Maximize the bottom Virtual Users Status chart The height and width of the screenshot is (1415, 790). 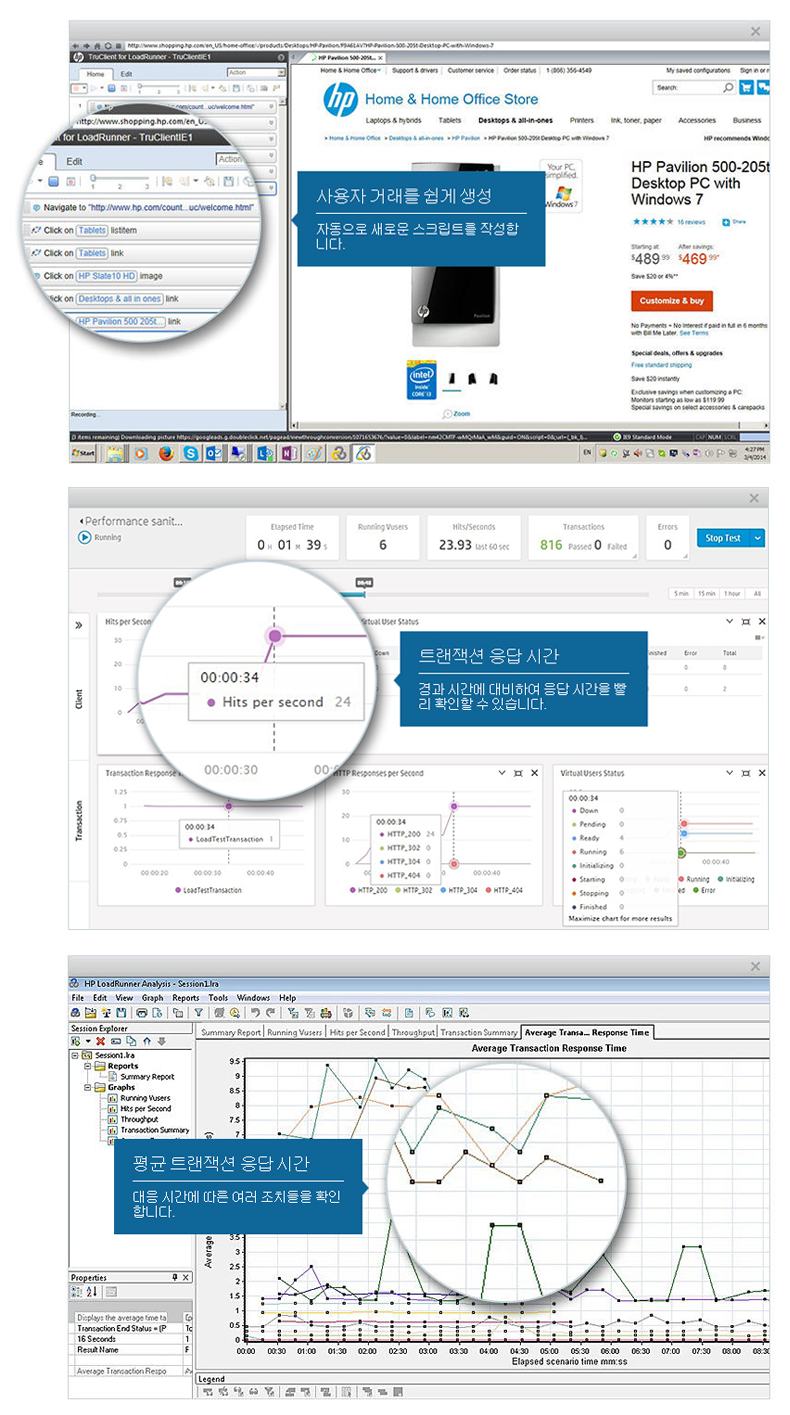pyautogui.click(x=745, y=773)
